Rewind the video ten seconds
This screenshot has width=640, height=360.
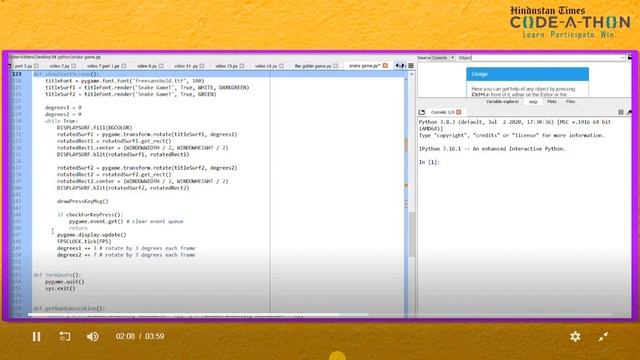[65, 336]
